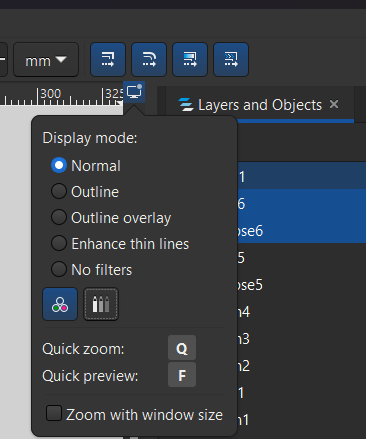The width and height of the screenshot is (366, 439).
Task: Close the Layers and Objects tab
Action: click(x=334, y=104)
